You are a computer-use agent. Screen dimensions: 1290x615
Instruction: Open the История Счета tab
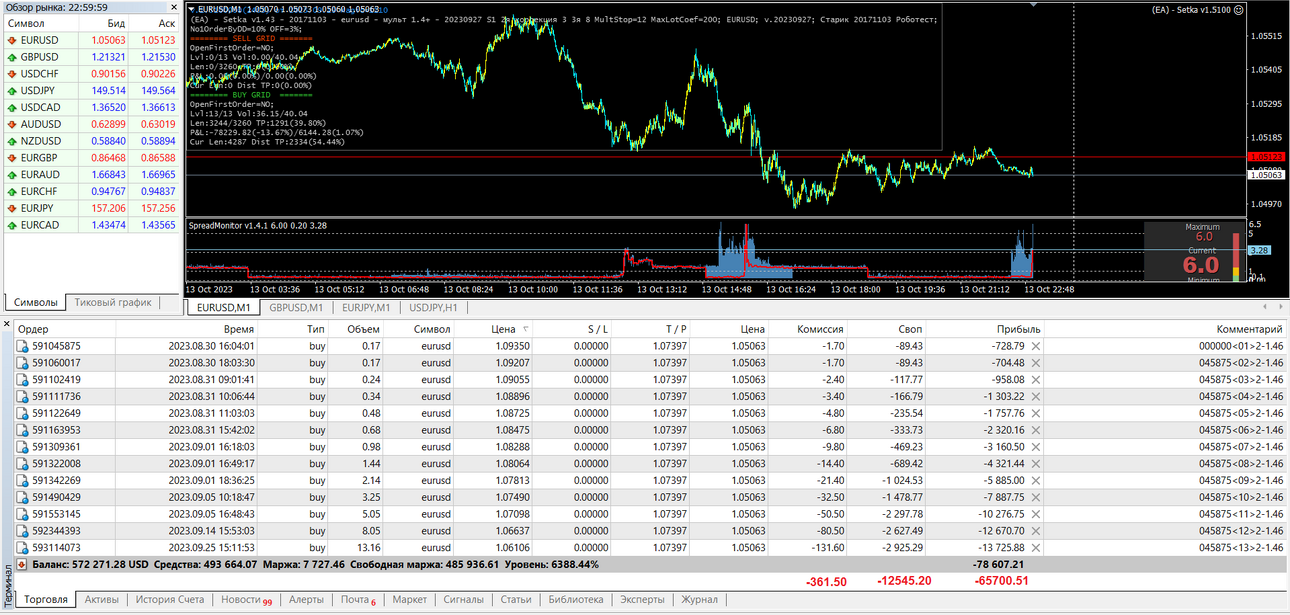(170, 600)
